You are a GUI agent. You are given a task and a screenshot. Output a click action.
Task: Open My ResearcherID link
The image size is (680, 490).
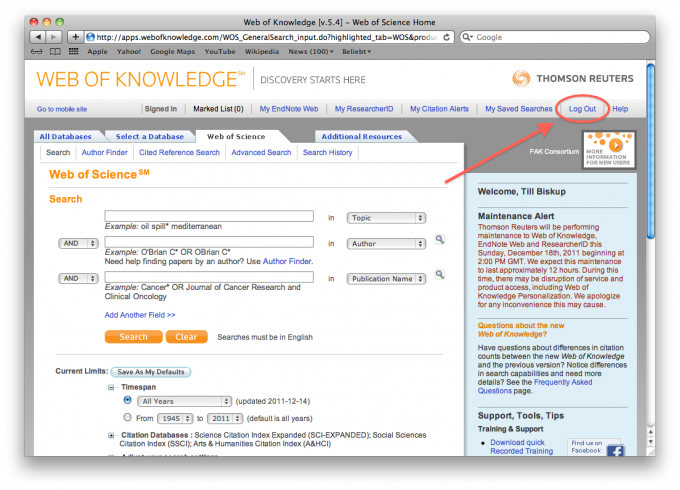click(364, 109)
